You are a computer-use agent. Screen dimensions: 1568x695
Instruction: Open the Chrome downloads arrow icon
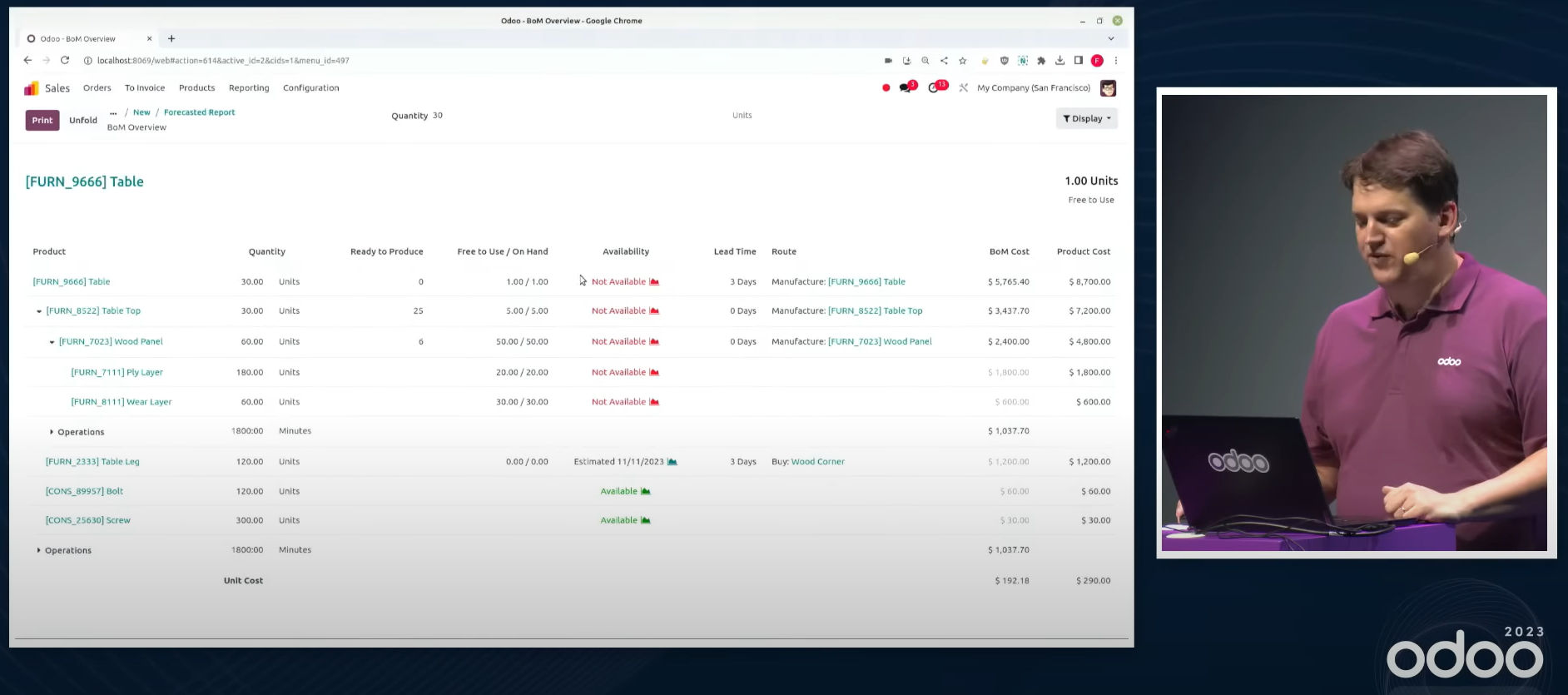[x=1059, y=61]
